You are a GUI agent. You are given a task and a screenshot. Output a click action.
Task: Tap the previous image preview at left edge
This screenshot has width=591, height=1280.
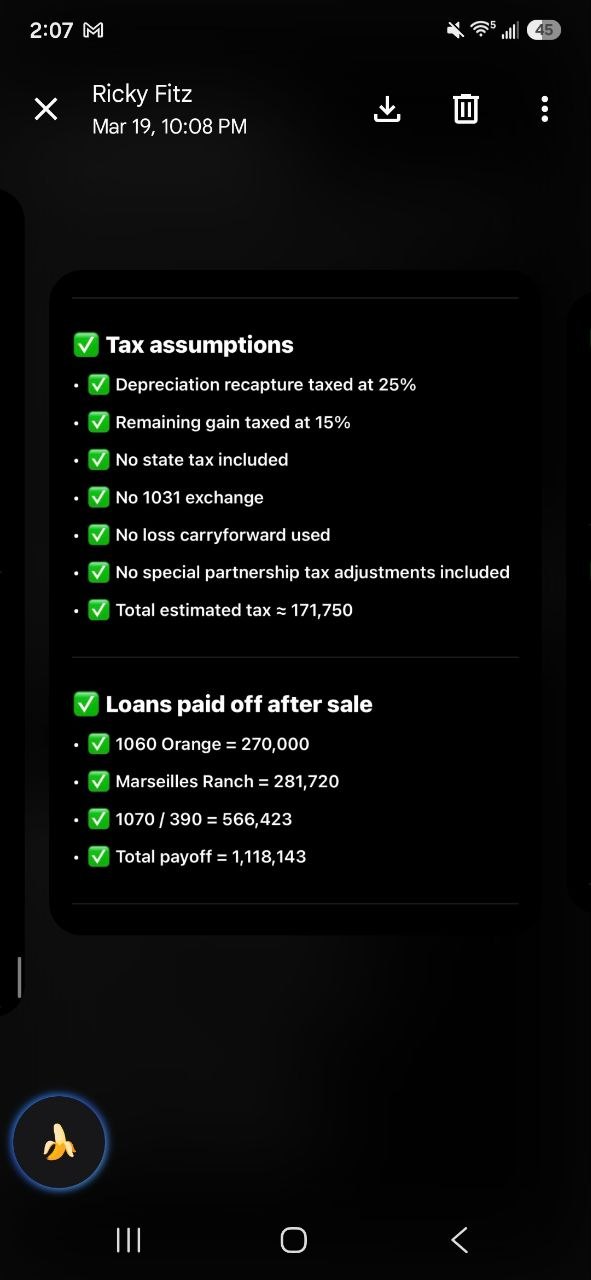(11, 600)
